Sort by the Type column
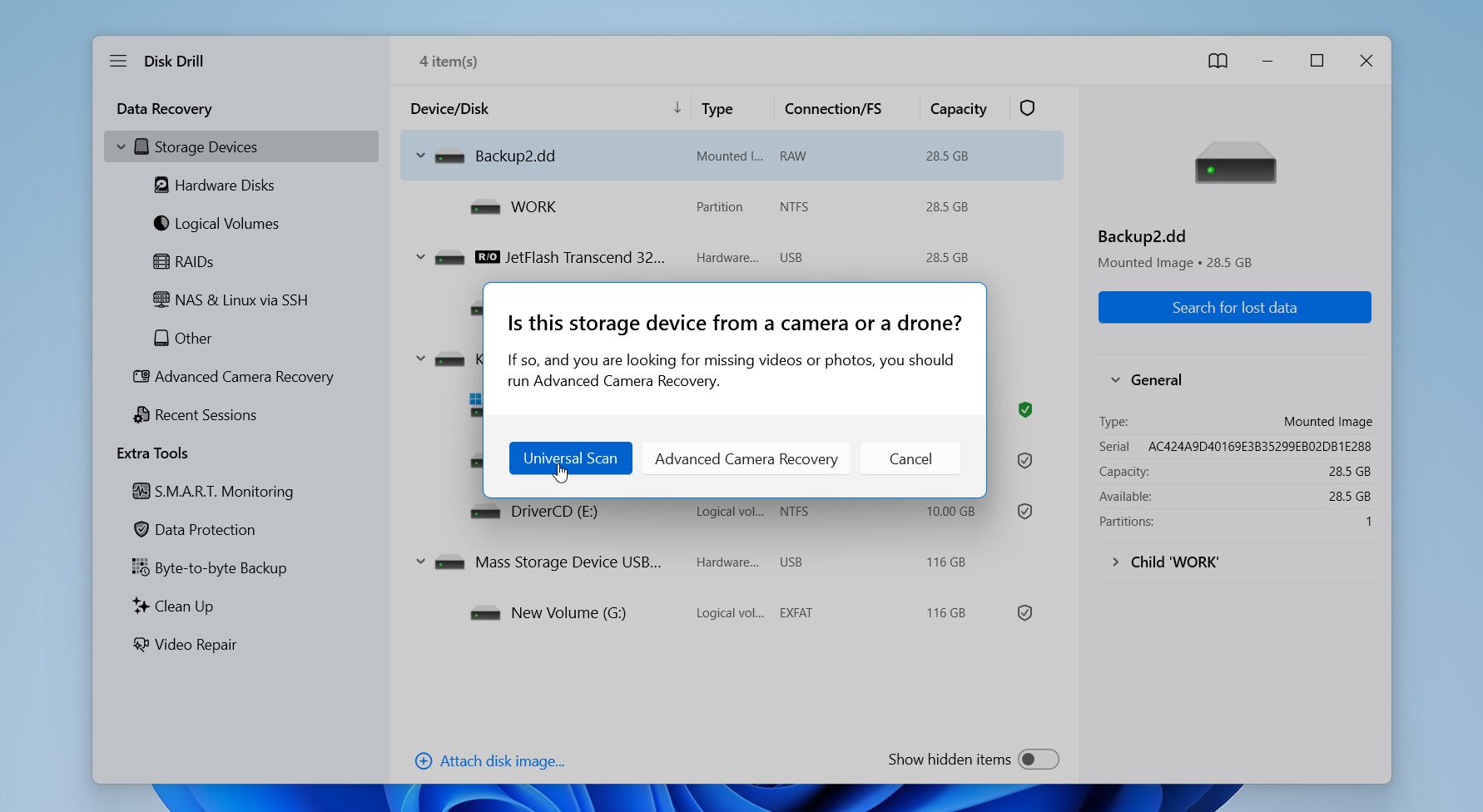The image size is (1483, 812). (x=717, y=109)
